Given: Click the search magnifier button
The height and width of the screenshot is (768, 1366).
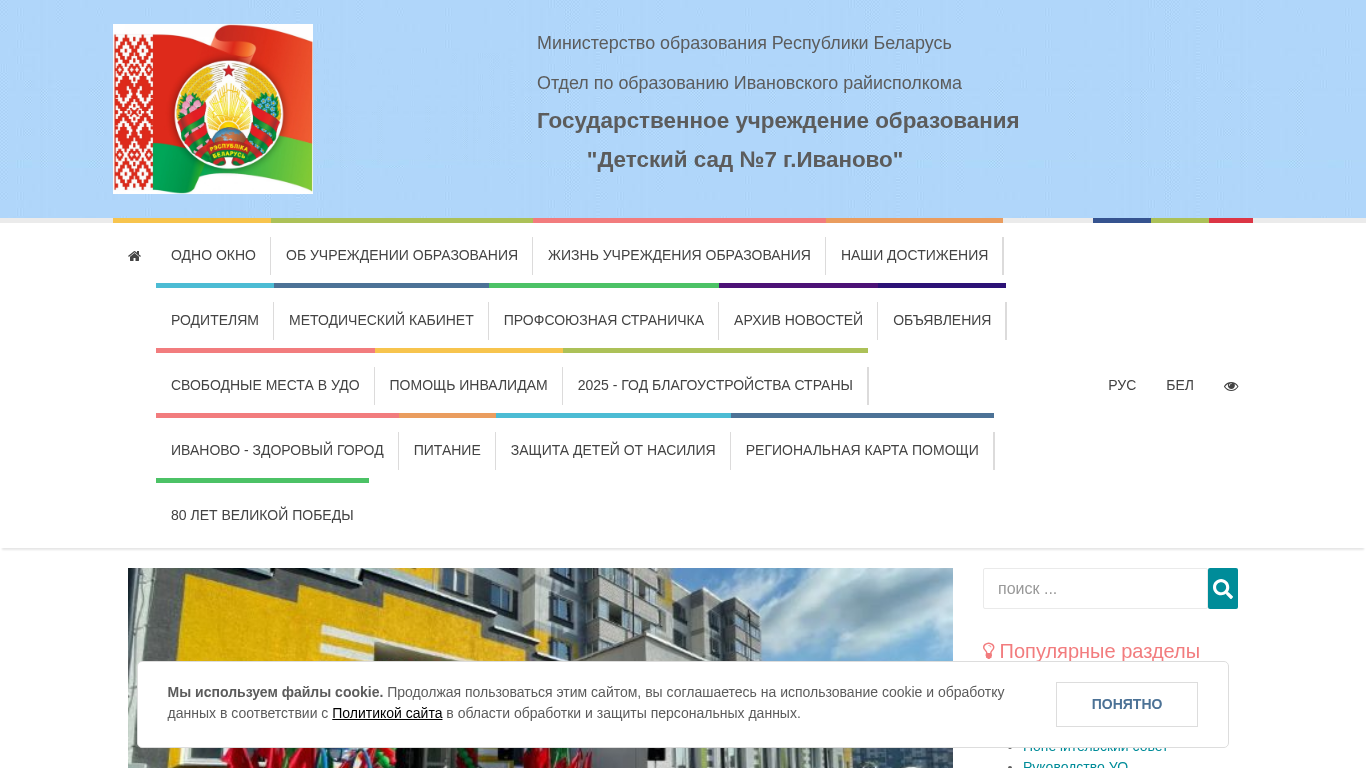Looking at the screenshot, I should click(x=1223, y=588).
